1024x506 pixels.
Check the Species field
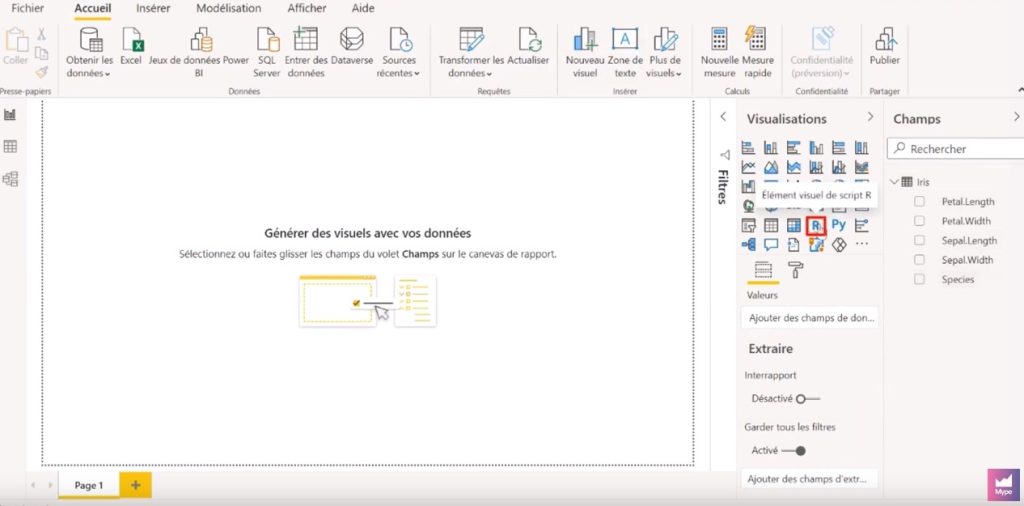(x=920, y=279)
